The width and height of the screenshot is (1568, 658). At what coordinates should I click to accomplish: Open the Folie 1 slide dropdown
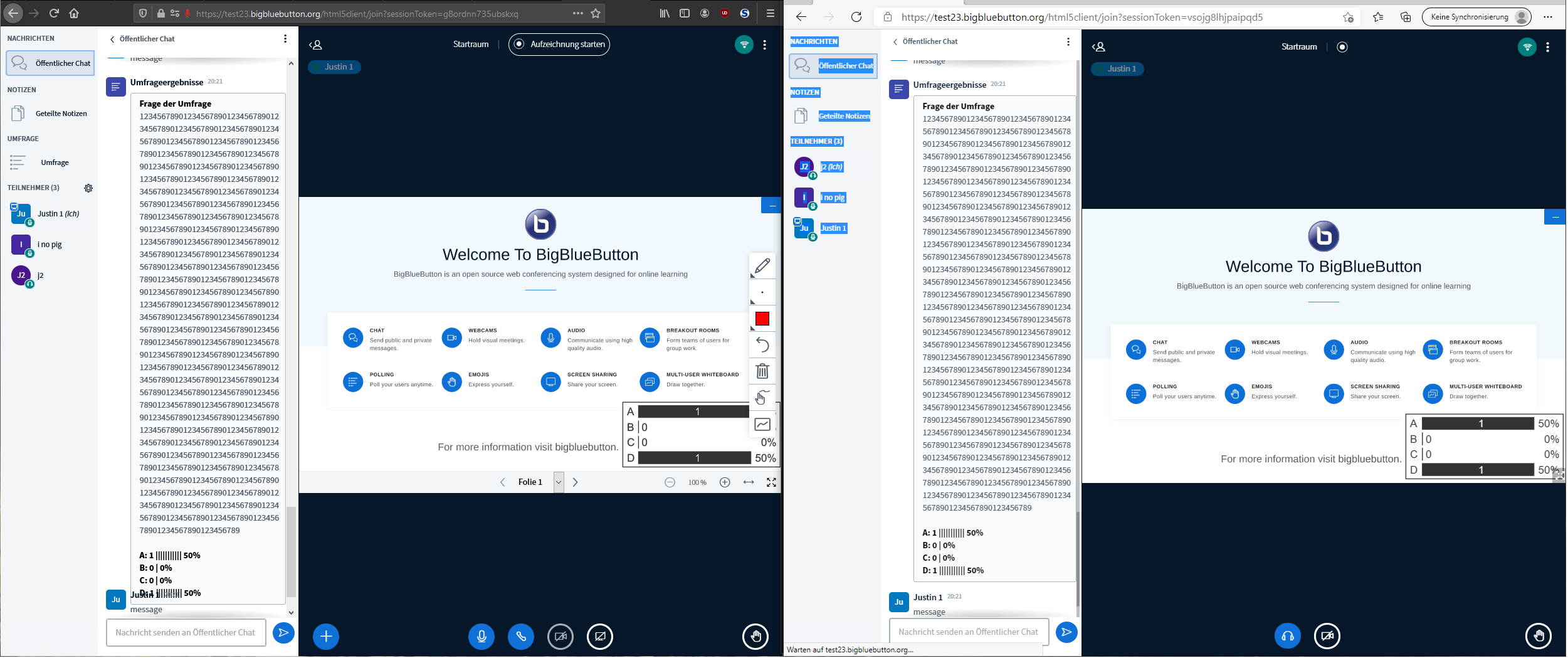[x=557, y=482]
